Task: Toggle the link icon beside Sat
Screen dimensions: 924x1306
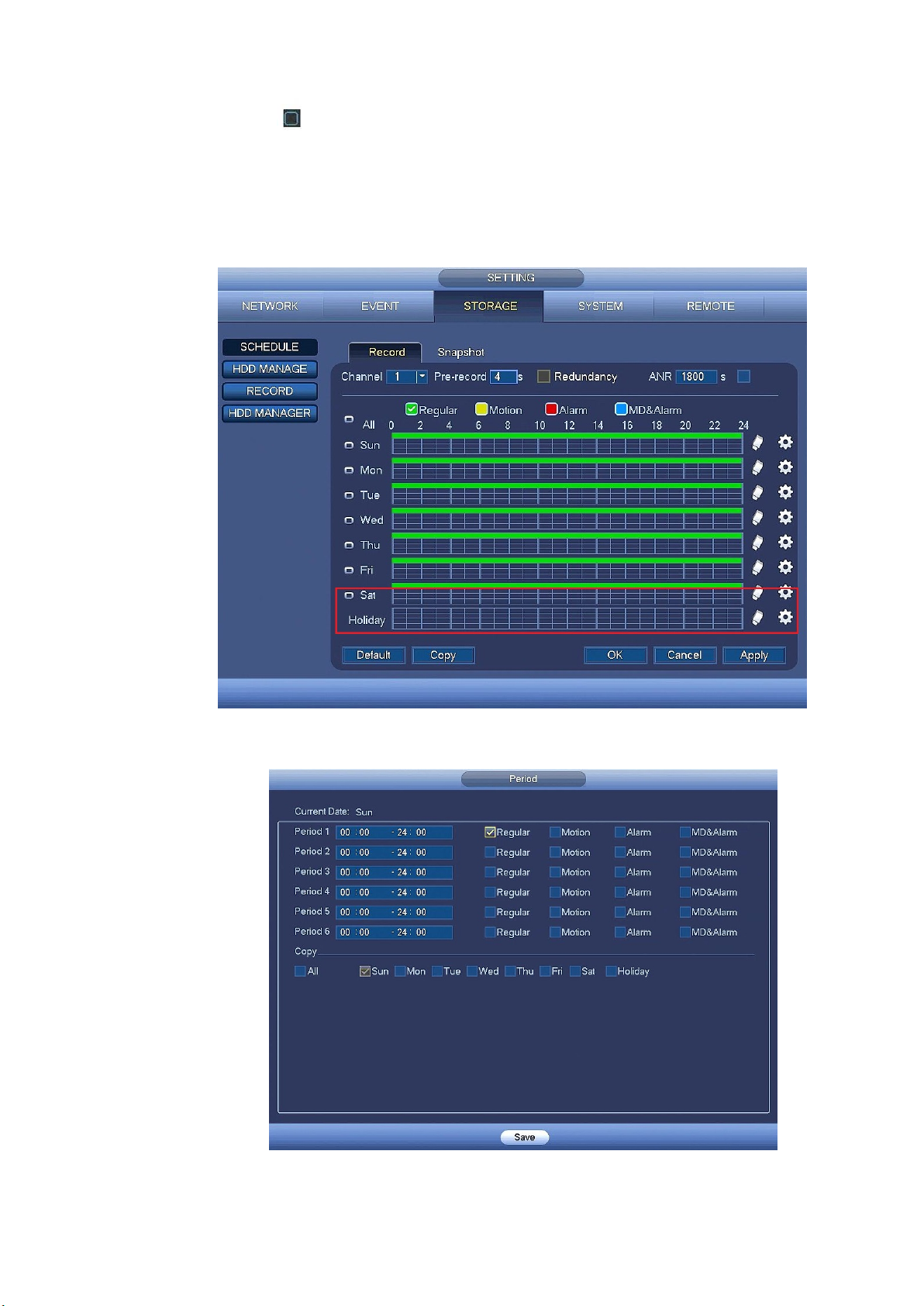Action: [x=349, y=595]
